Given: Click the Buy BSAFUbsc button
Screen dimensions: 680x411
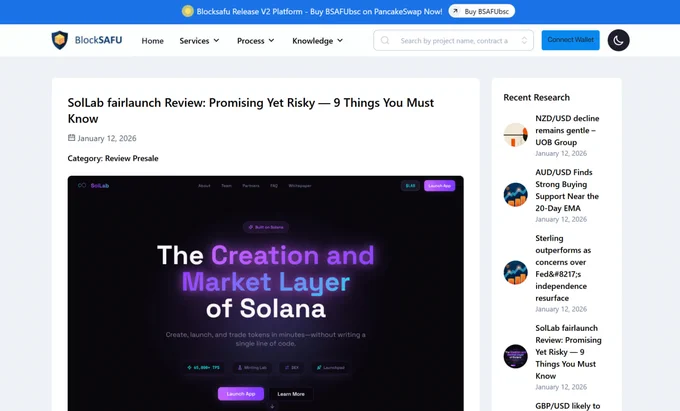Looking at the screenshot, I should pos(482,11).
